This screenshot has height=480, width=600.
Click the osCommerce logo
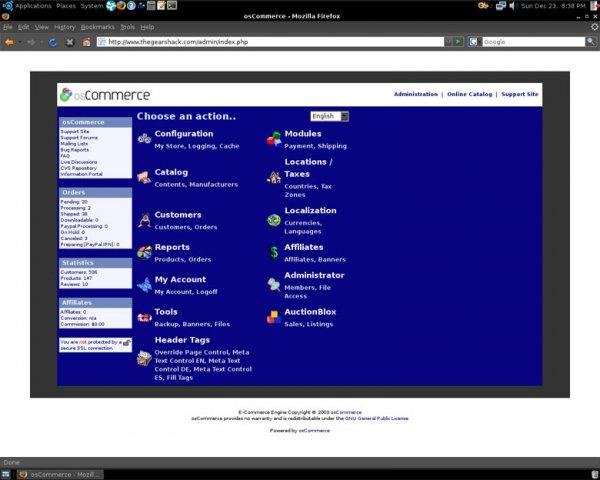pos(105,95)
